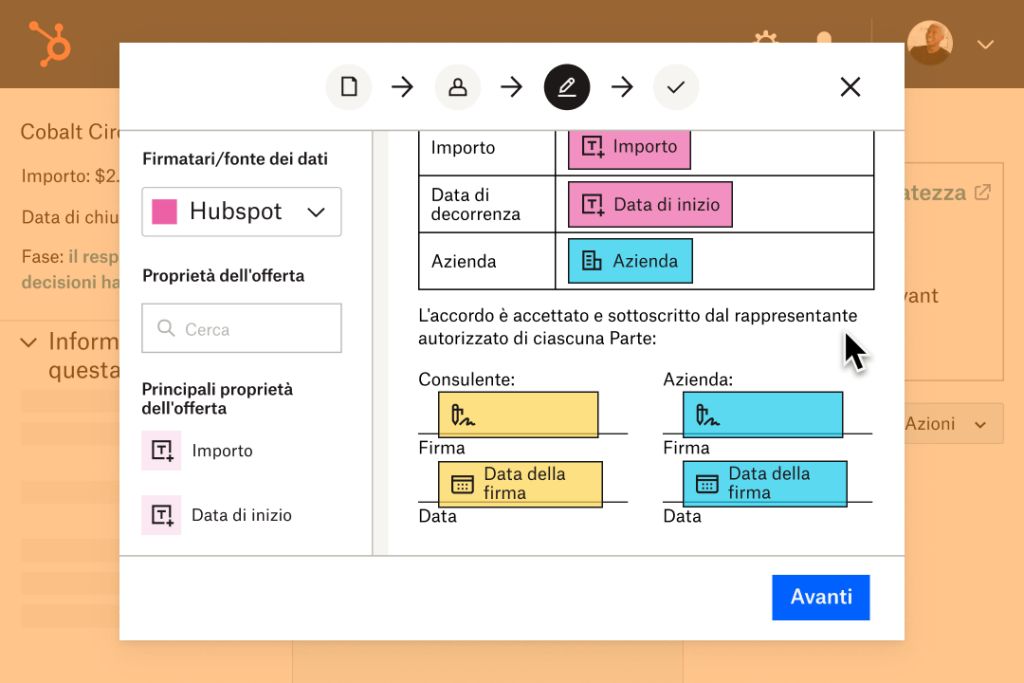Select the pink Importo field in the table

tap(628, 147)
